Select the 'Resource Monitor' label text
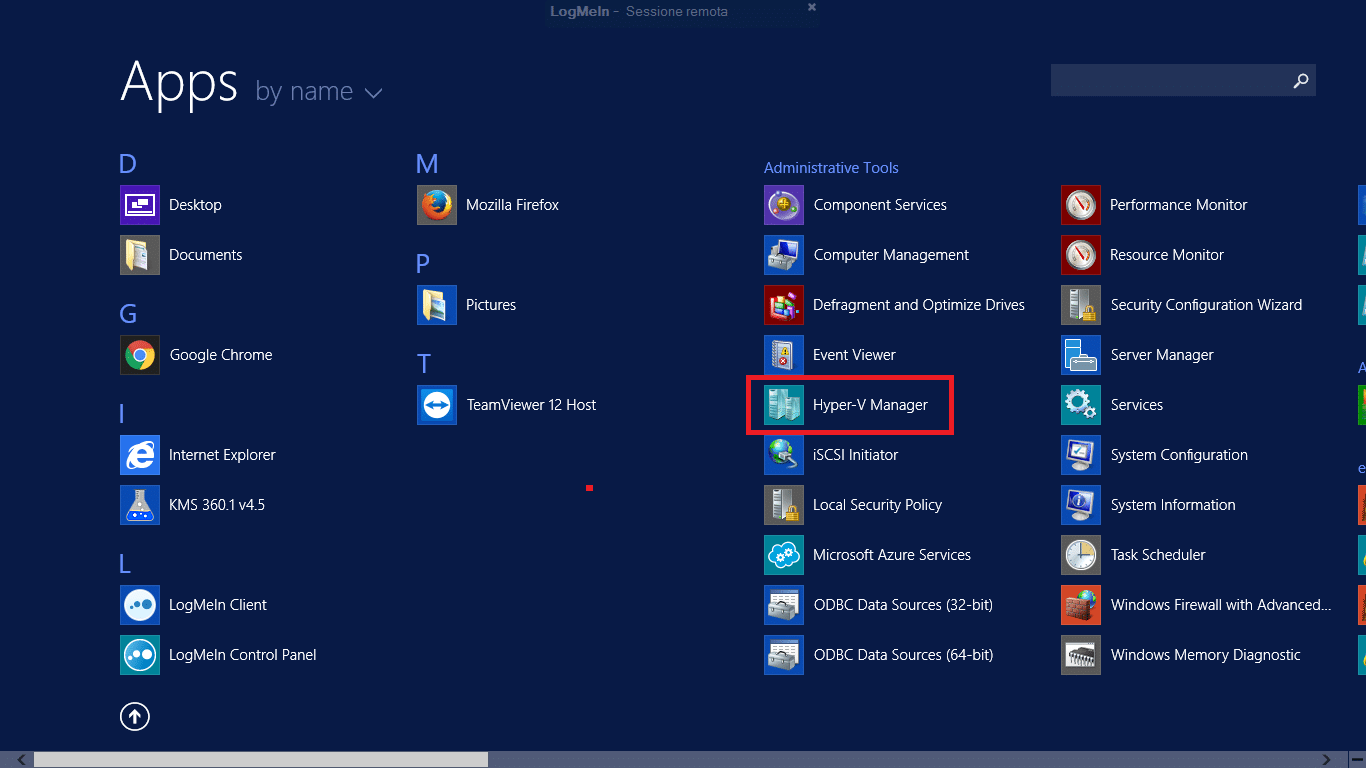1366x768 pixels. tap(1167, 255)
